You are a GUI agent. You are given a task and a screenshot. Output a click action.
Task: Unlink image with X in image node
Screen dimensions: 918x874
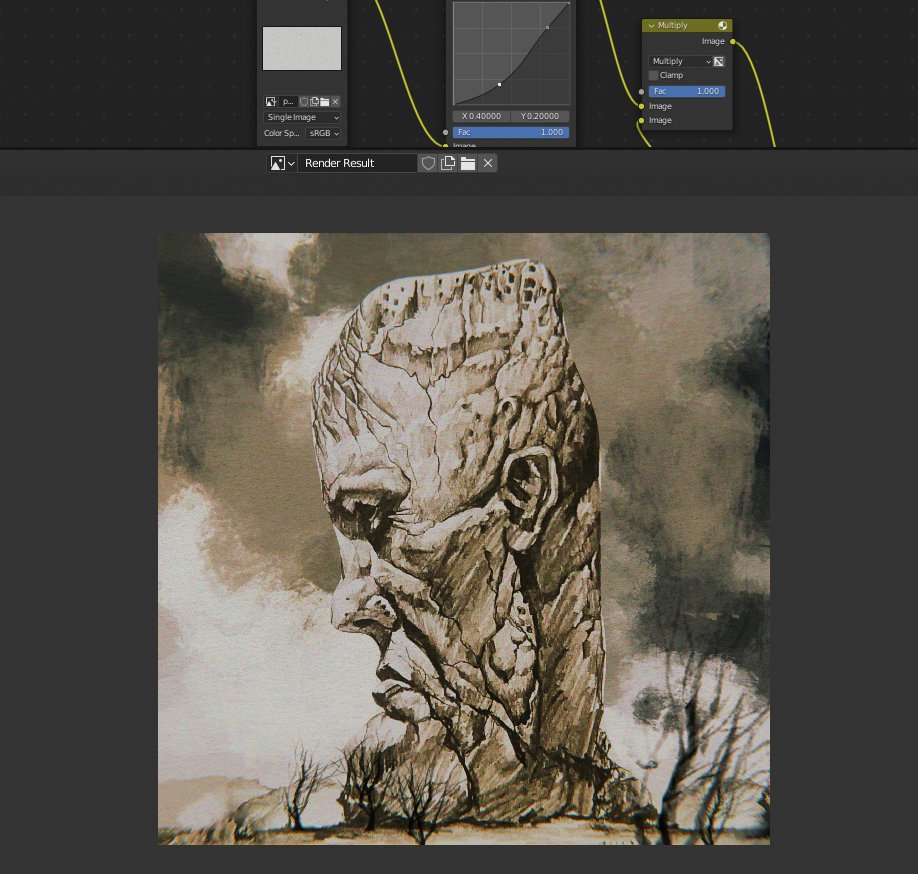(335, 102)
